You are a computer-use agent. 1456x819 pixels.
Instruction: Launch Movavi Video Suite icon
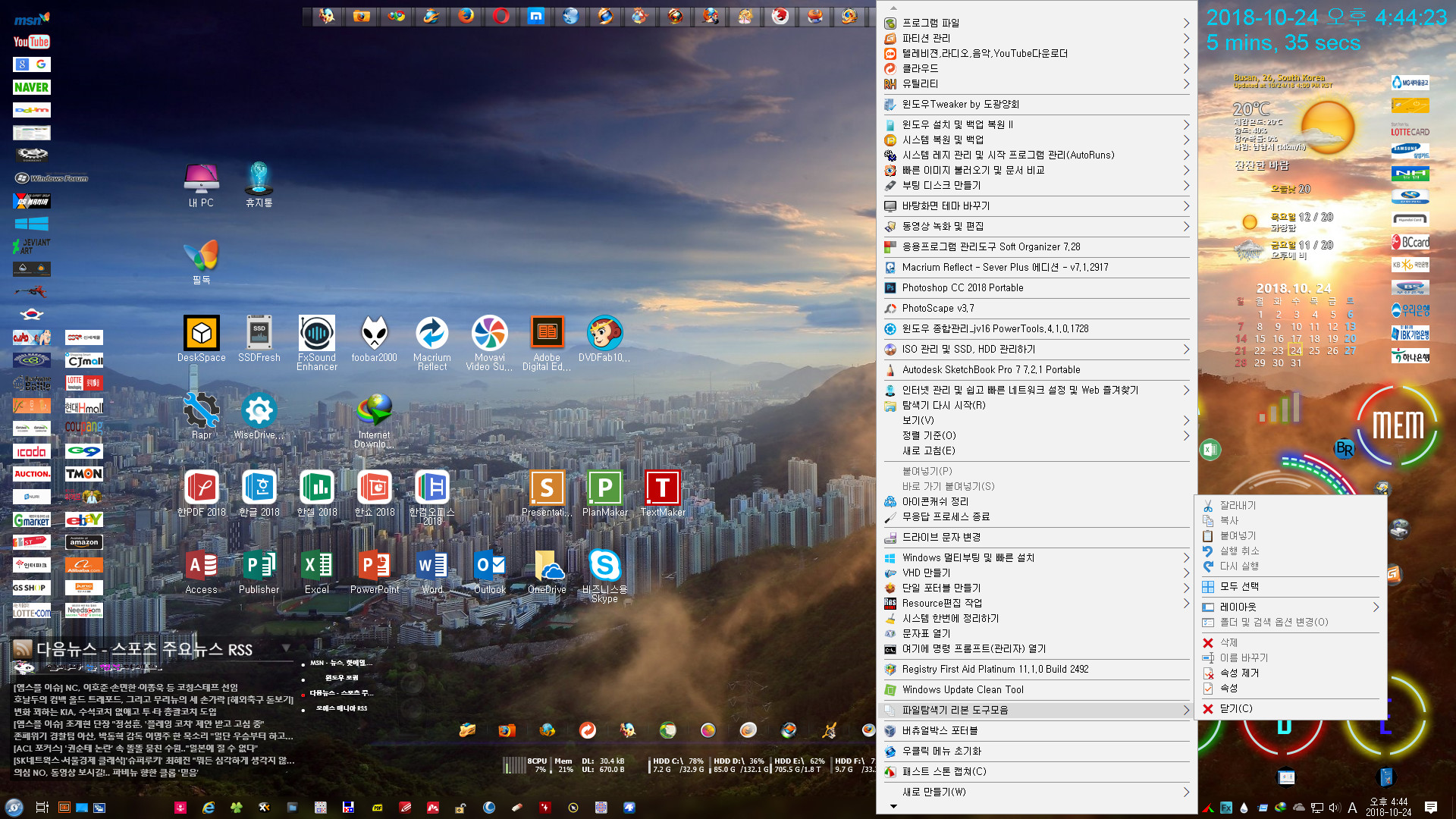[x=489, y=343]
